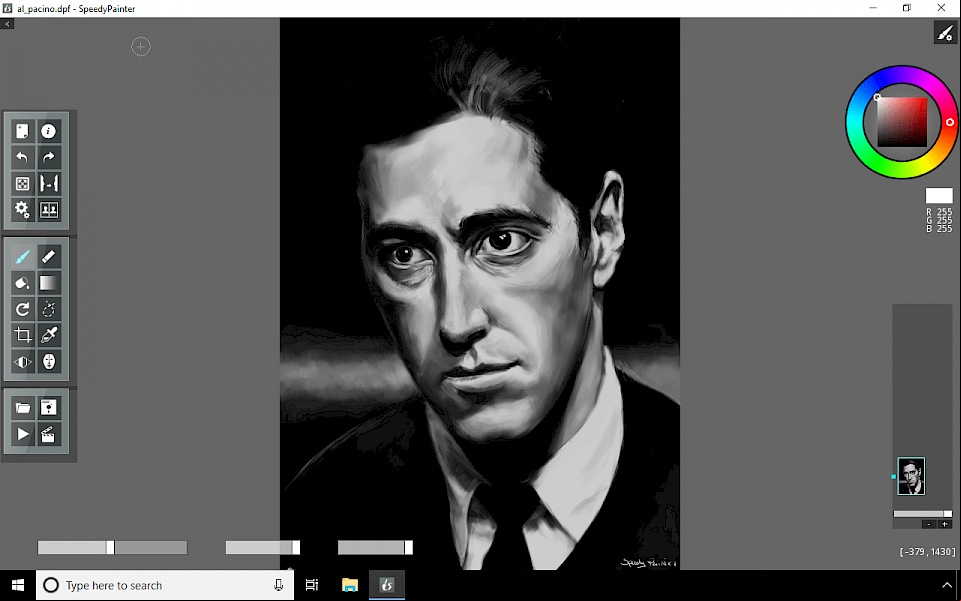This screenshot has height=601, width=961.
Task: Open a file with the folder icon
Action: click(x=23, y=408)
